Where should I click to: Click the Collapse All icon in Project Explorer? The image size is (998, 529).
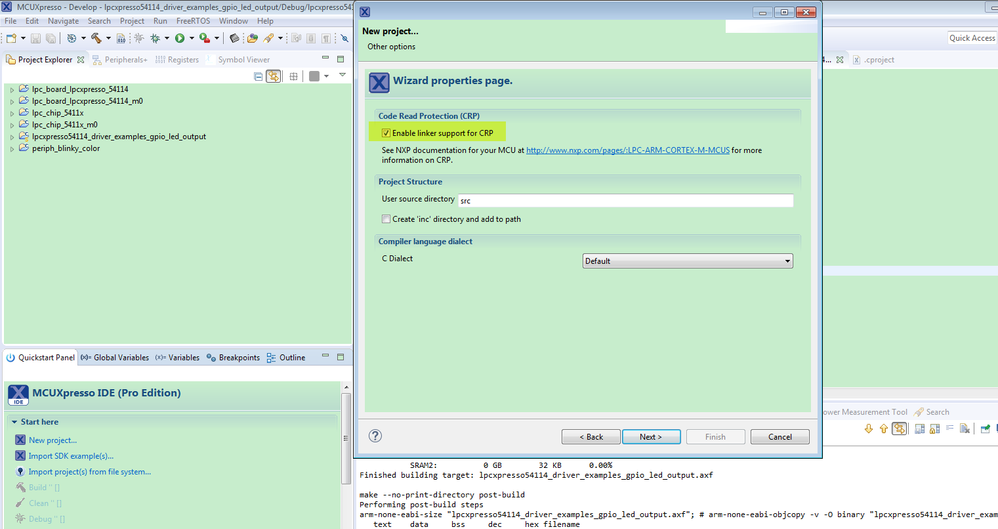point(258,76)
